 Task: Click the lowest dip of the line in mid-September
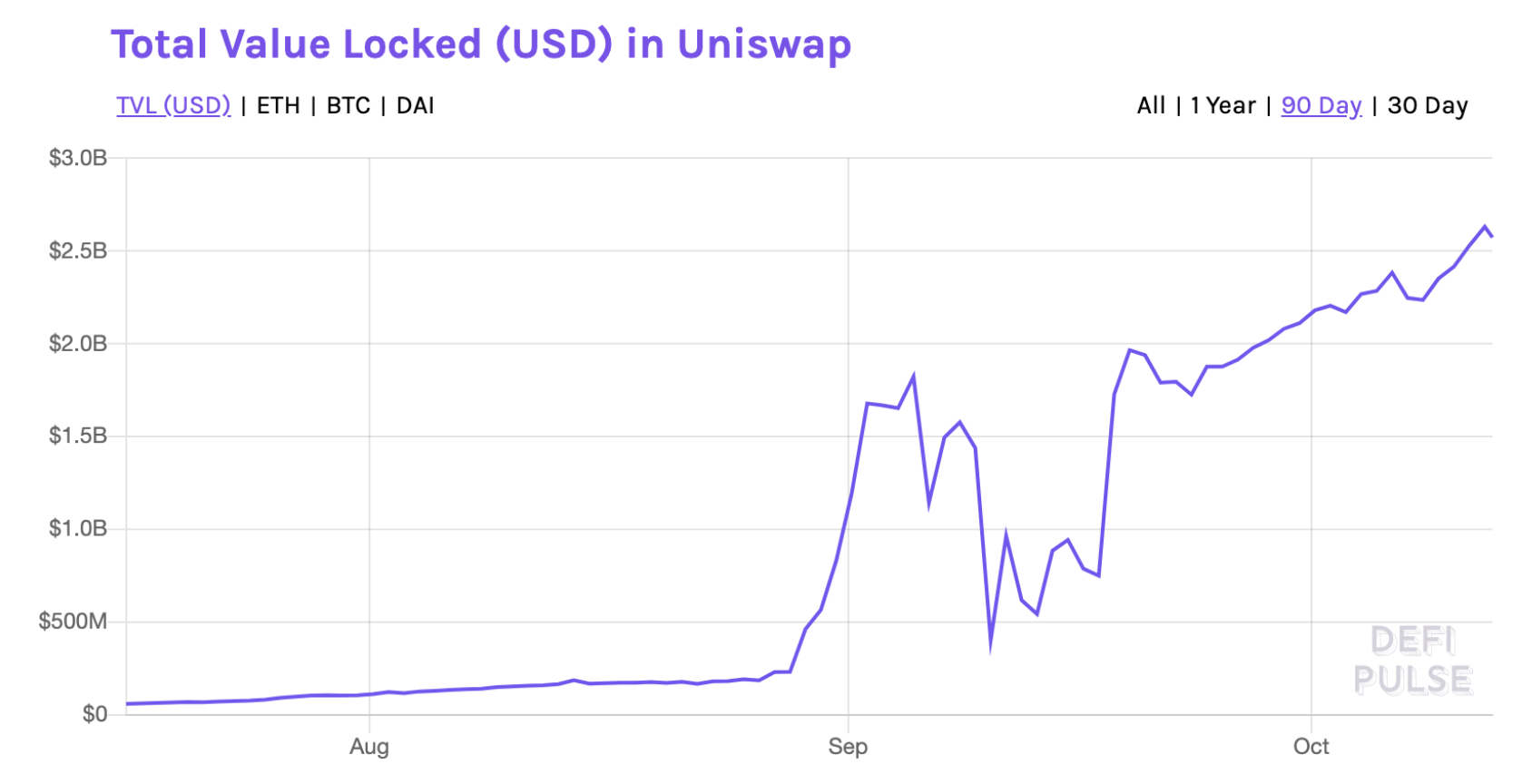(x=990, y=648)
